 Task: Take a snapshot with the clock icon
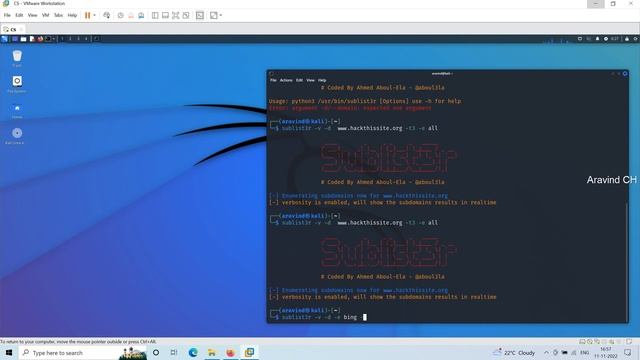pyautogui.click(x=120, y=16)
